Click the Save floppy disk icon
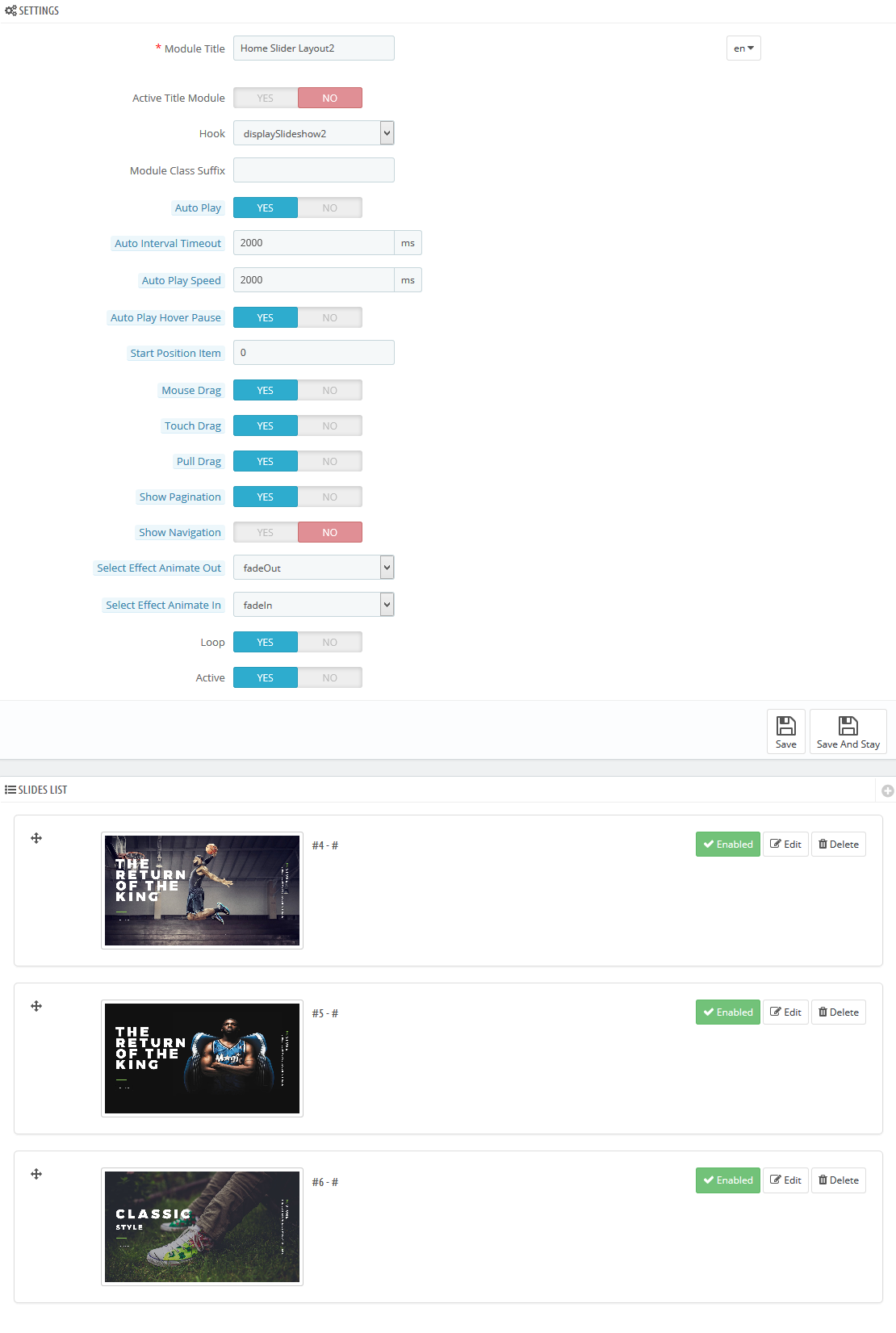 [x=785, y=726]
